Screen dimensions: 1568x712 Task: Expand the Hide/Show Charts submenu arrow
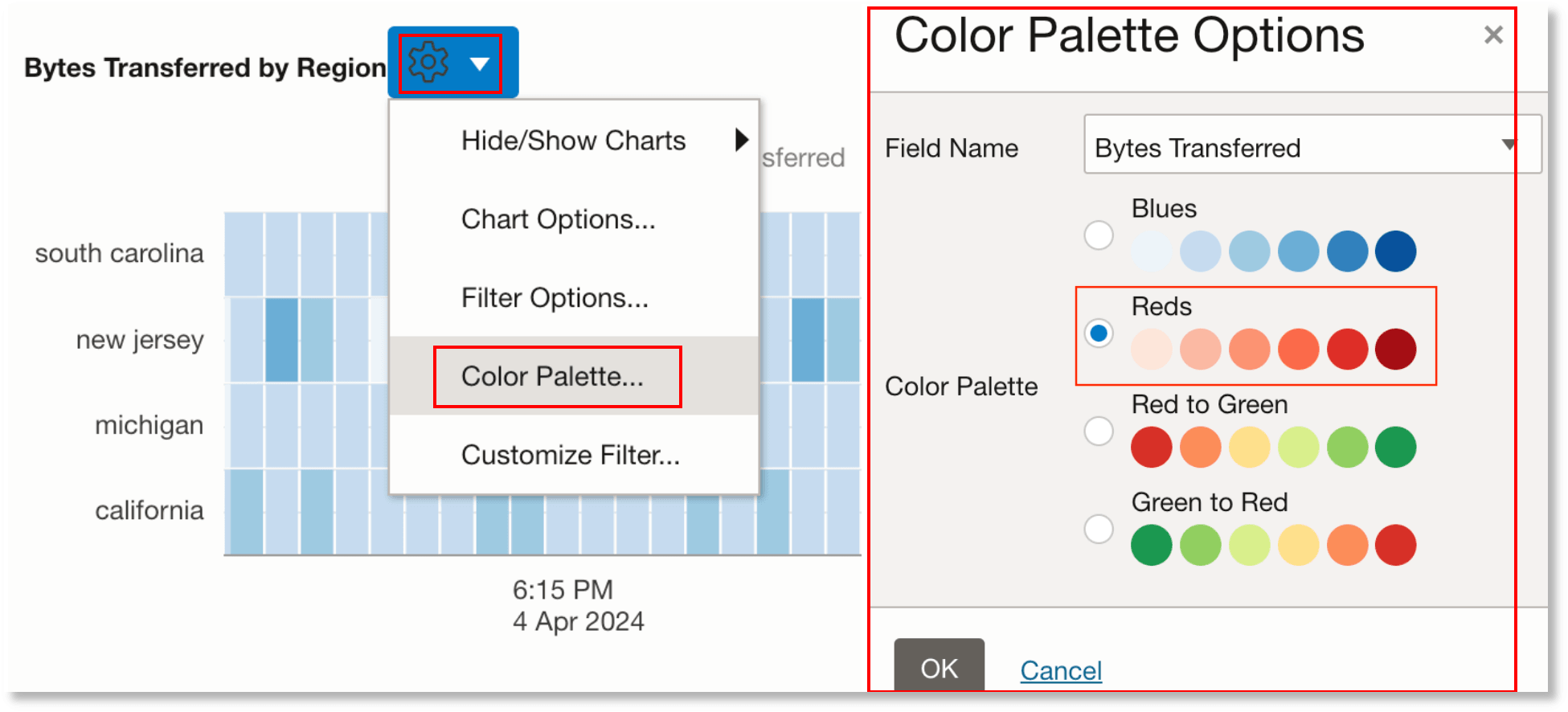pyautogui.click(x=741, y=139)
